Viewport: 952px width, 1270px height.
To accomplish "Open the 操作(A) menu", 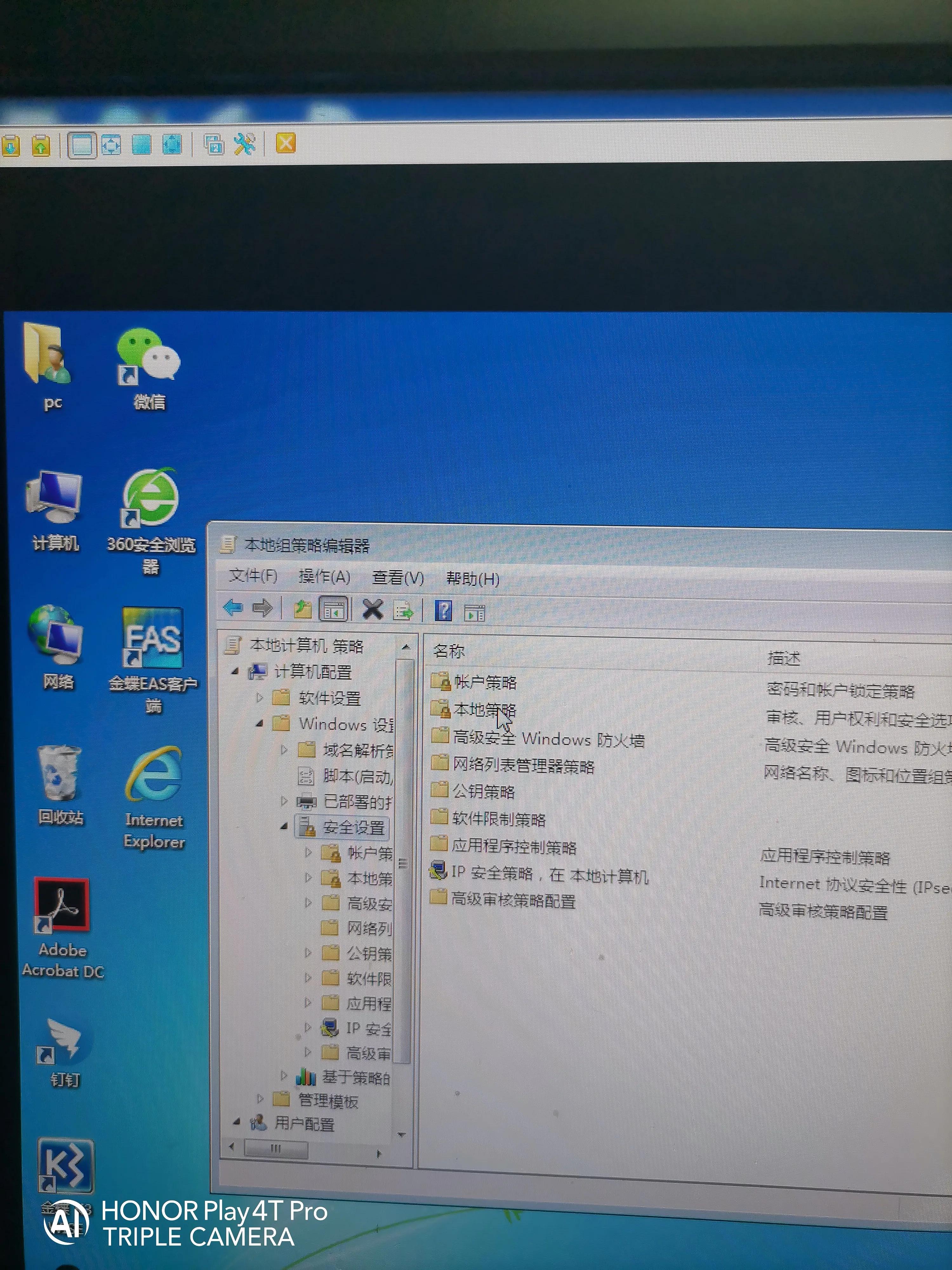I will coord(324,577).
